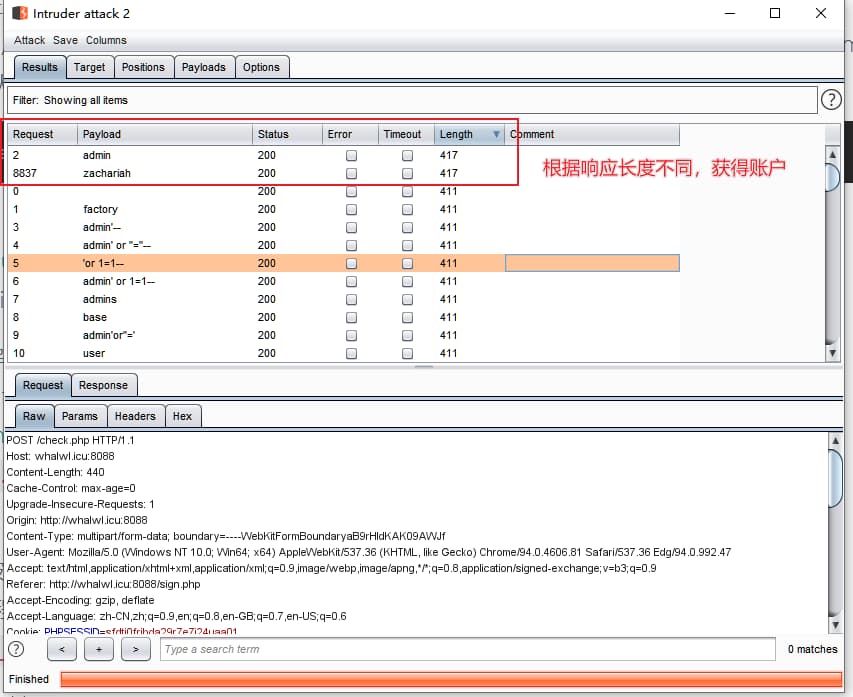The width and height of the screenshot is (853, 697).
Task: Click the POST /check.php HTTP/1.1 line
Action: pyautogui.click(x=70, y=440)
